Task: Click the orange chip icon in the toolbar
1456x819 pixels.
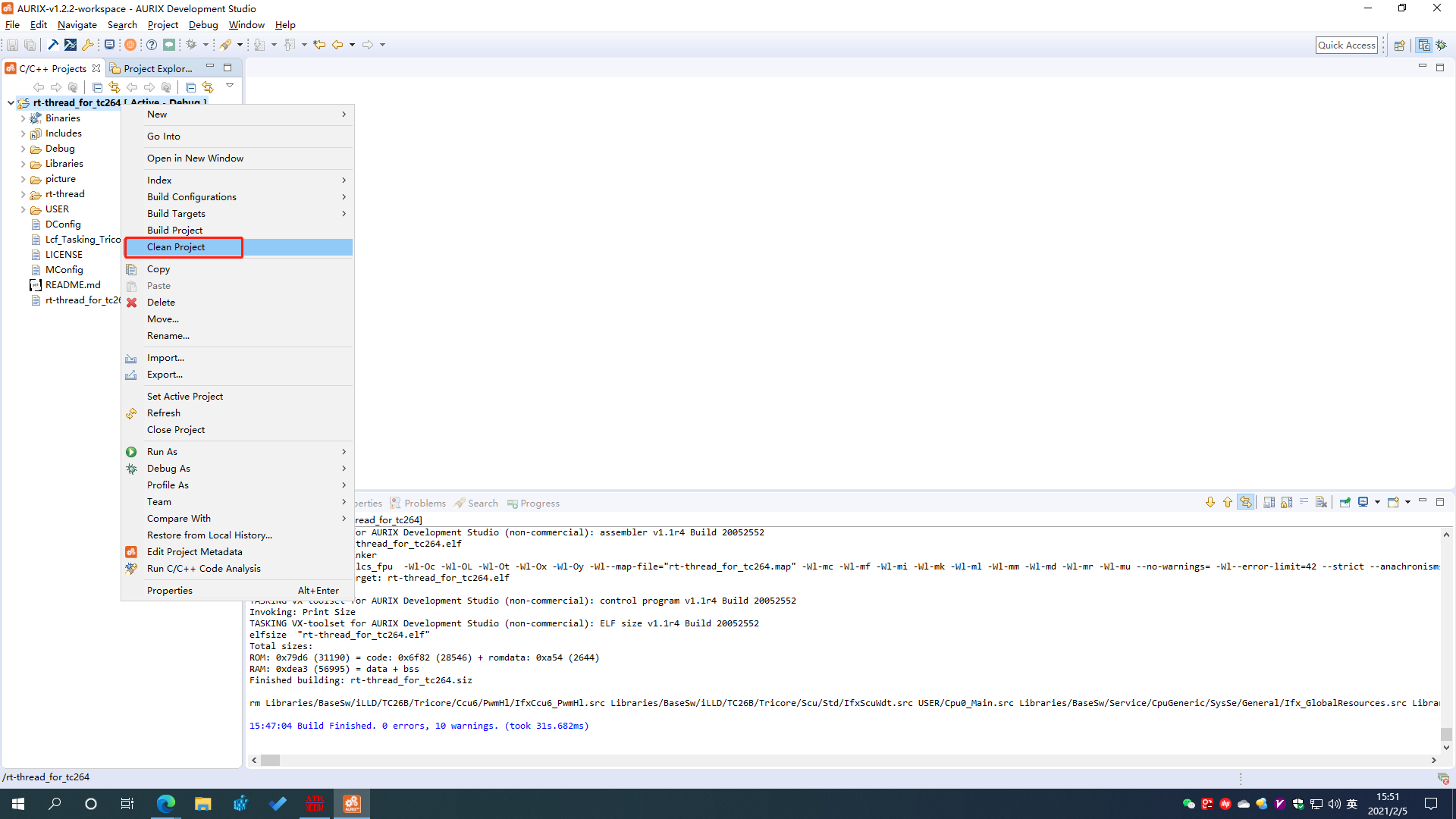Action: [130, 45]
